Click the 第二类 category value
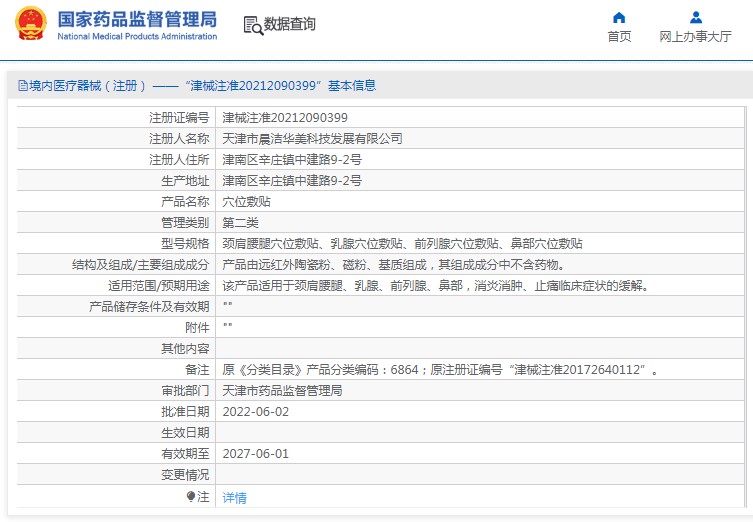The height and width of the screenshot is (522, 753). pos(241,223)
